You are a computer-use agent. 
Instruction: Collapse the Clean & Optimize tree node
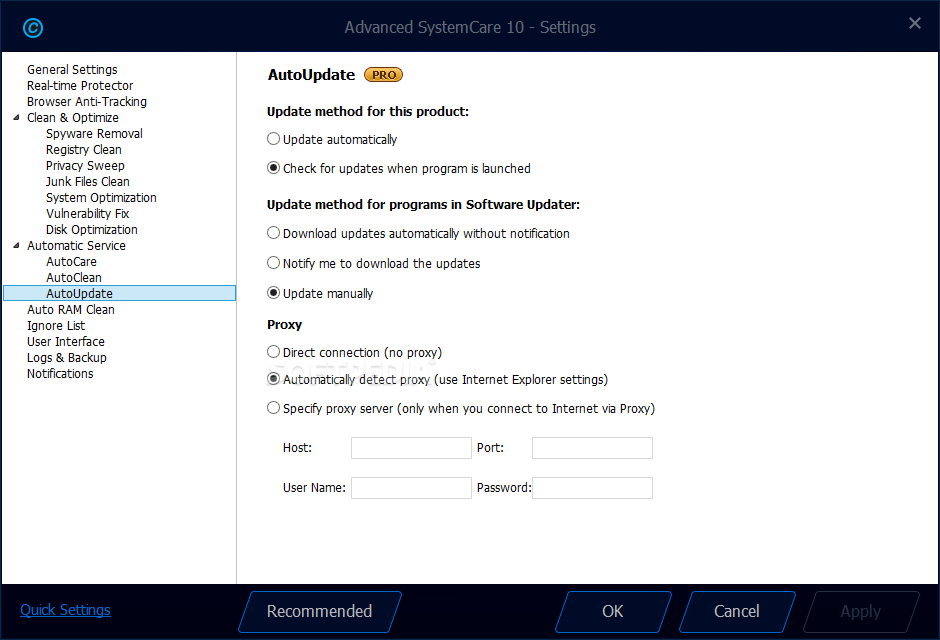tap(16, 117)
